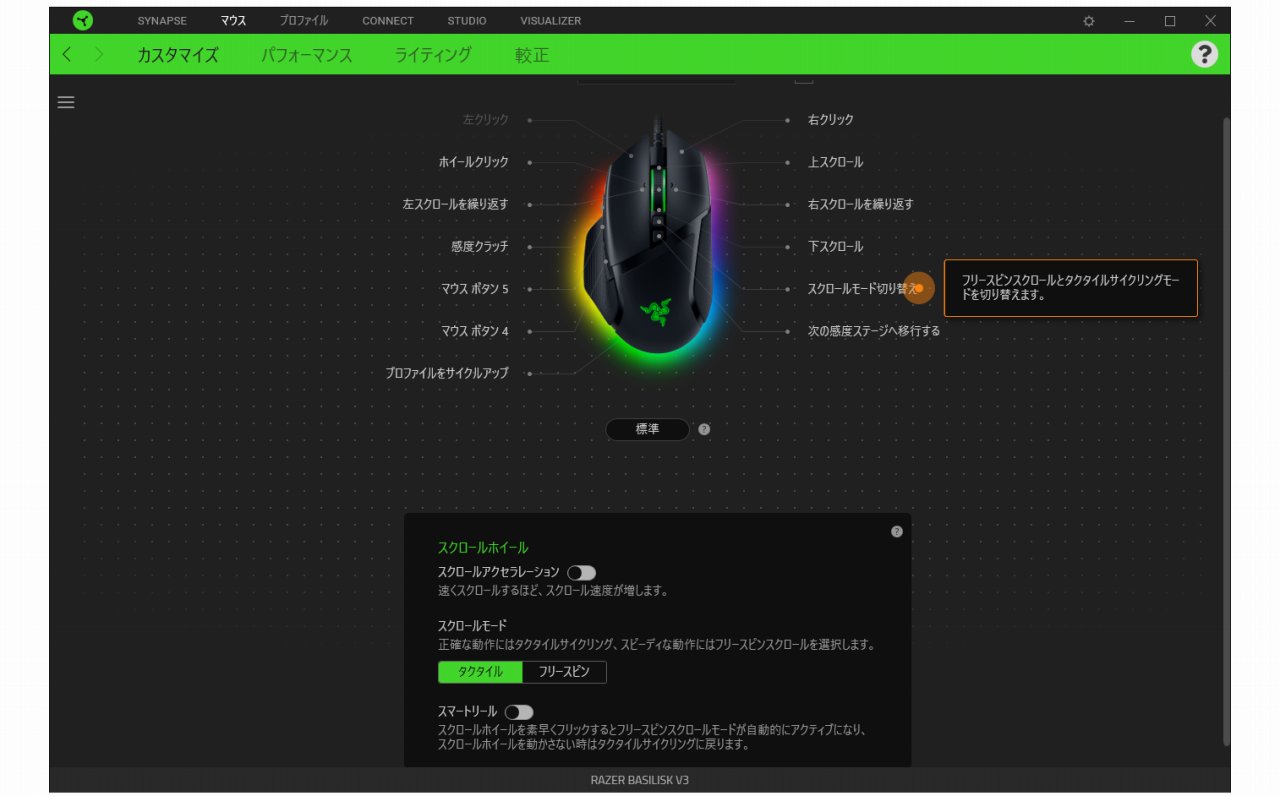1280x796 pixels.
Task: Select the カスタマイズ subtab
Action: pos(178,55)
